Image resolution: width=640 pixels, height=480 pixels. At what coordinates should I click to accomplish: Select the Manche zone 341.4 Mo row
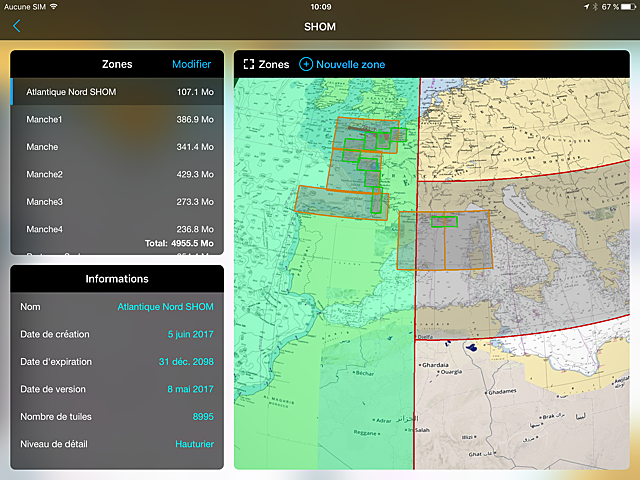(x=117, y=147)
